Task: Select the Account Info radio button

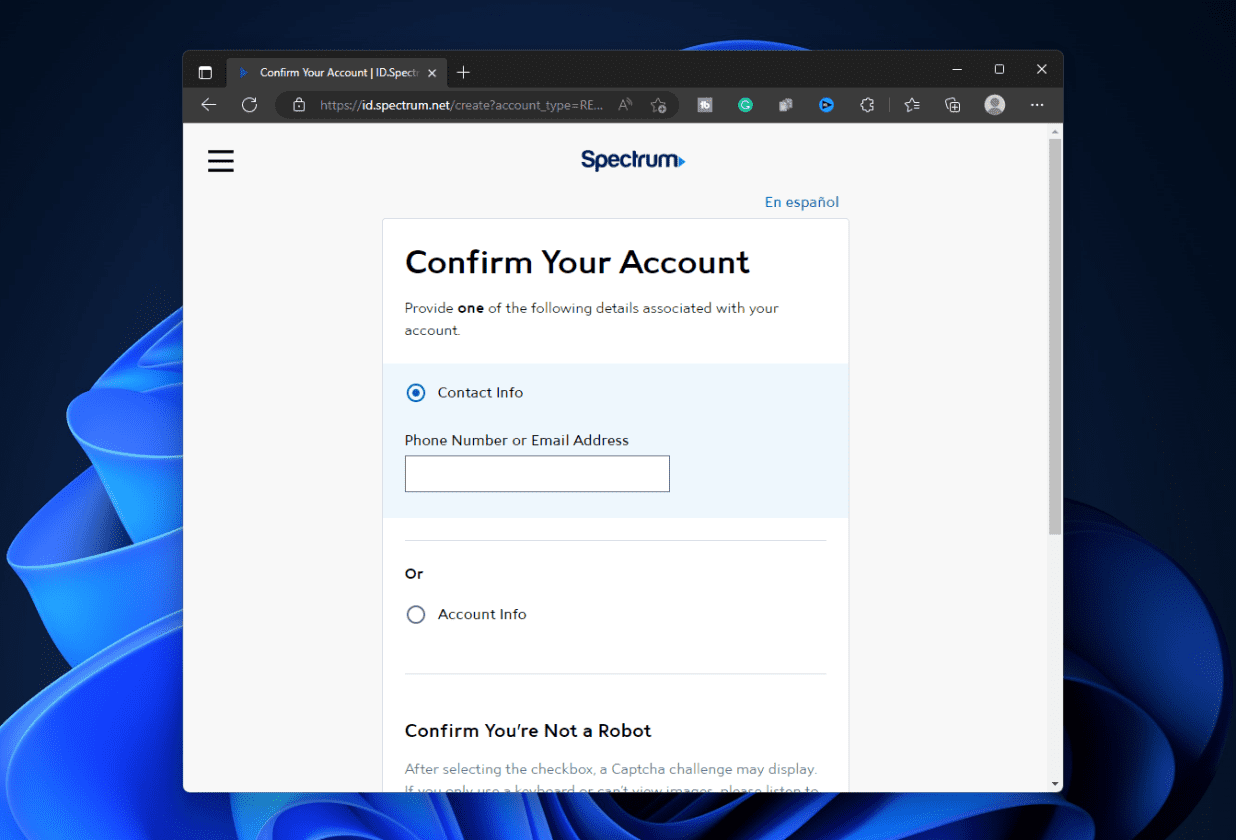Action: (x=416, y=615)
